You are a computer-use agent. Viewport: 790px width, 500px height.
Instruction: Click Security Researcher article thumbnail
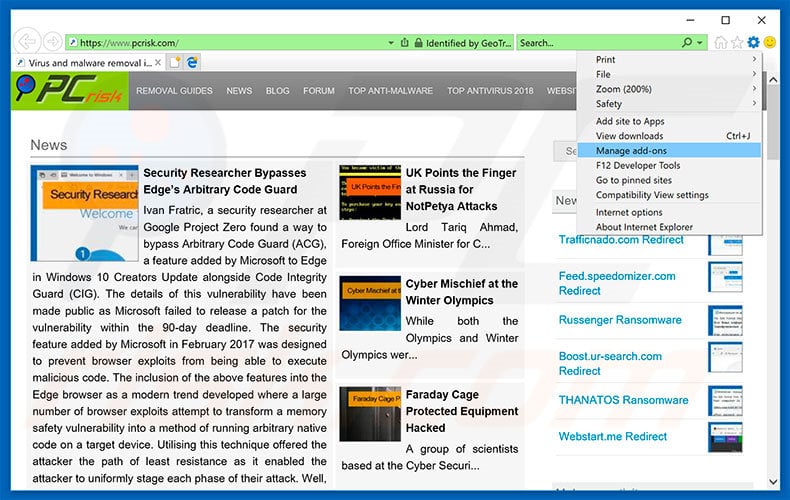(x=84, y=213)
